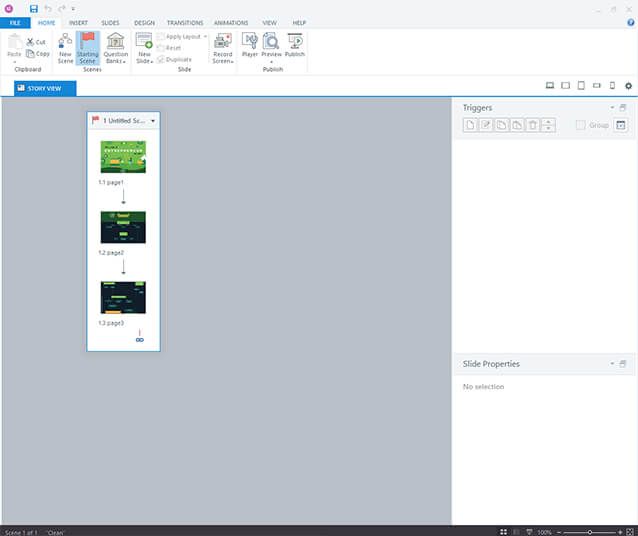Adjust the zoom slider handle

[590, 532]
